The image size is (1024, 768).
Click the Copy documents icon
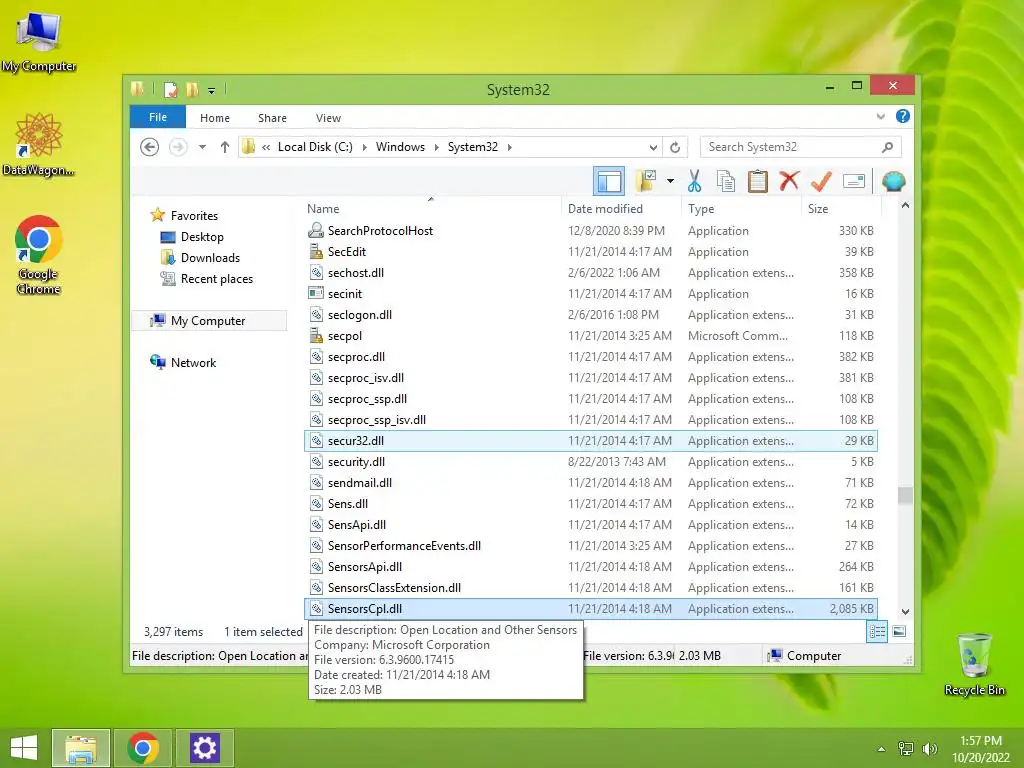click(726, 181)
